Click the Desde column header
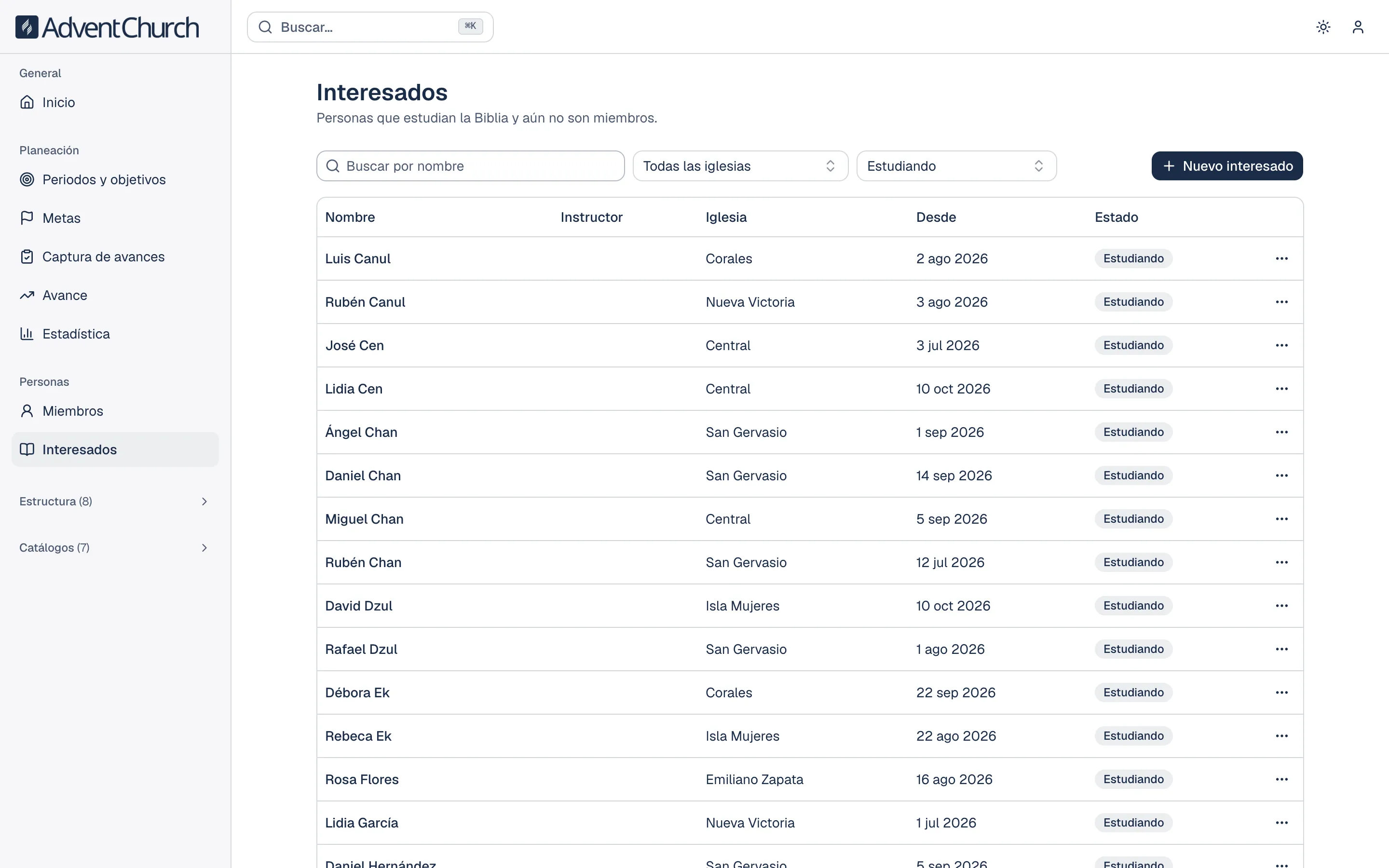 [936, 217]
